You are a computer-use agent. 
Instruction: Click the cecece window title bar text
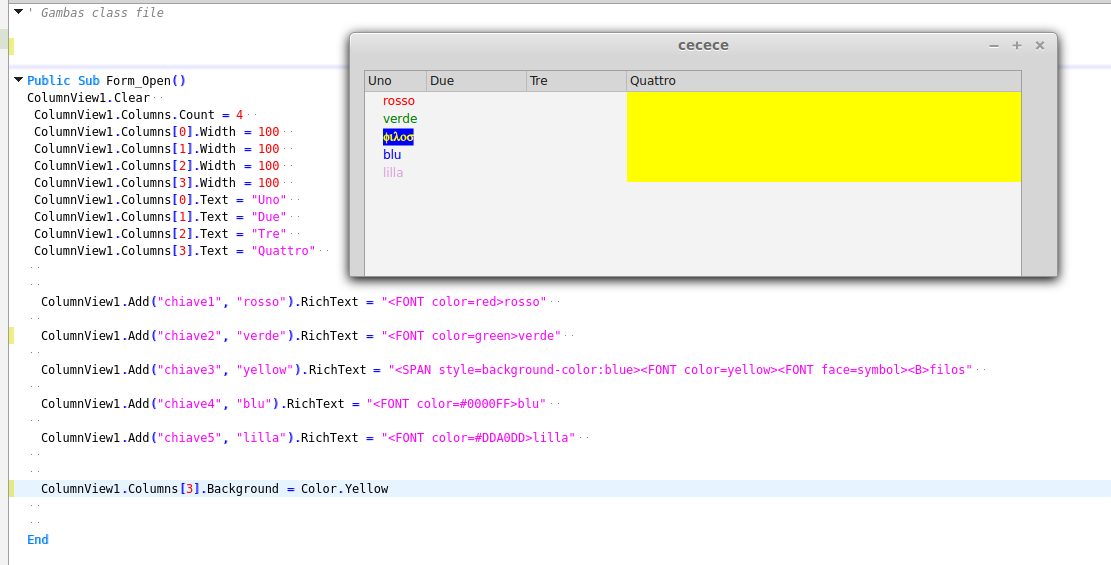pyautogui.click(x=703, y=45)
